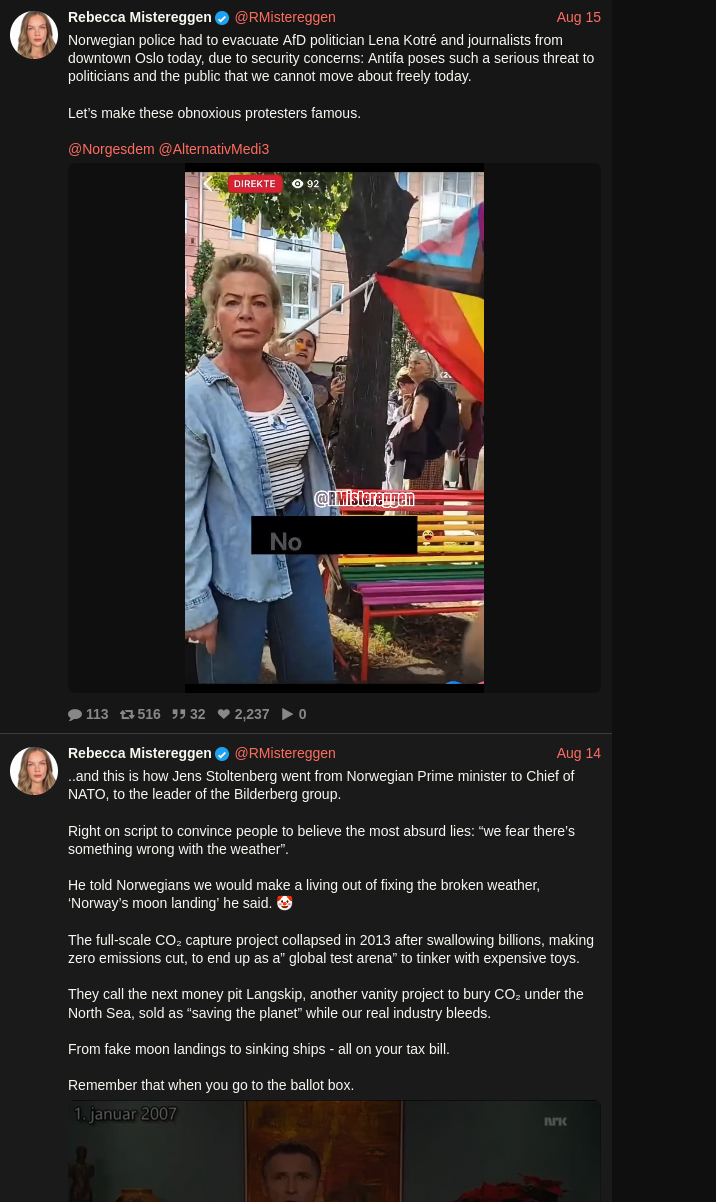716x1202 pixels.
Task: Click the quote icon showing 32 quotes
Action: (179, 714)
